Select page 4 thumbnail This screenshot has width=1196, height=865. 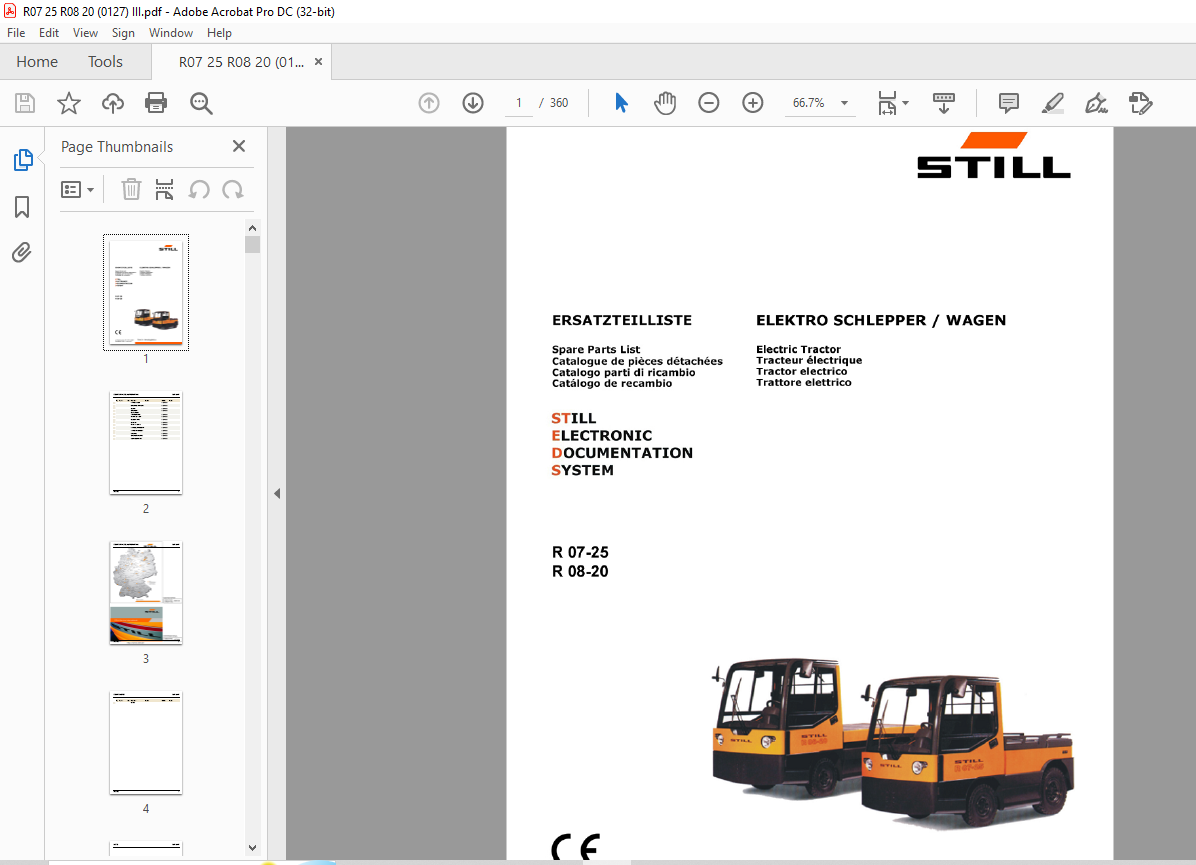(146, 743)
